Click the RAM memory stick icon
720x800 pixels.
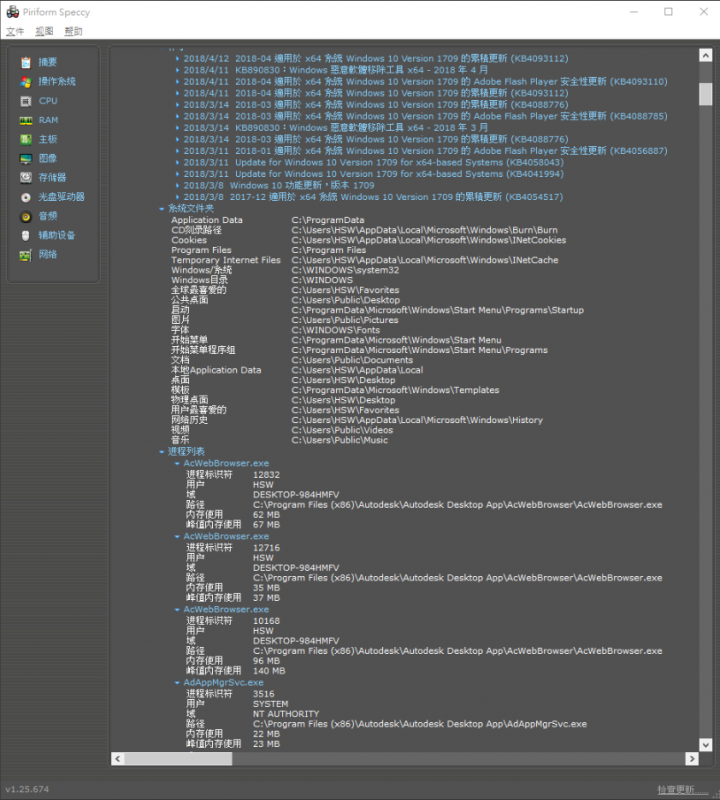26,120
